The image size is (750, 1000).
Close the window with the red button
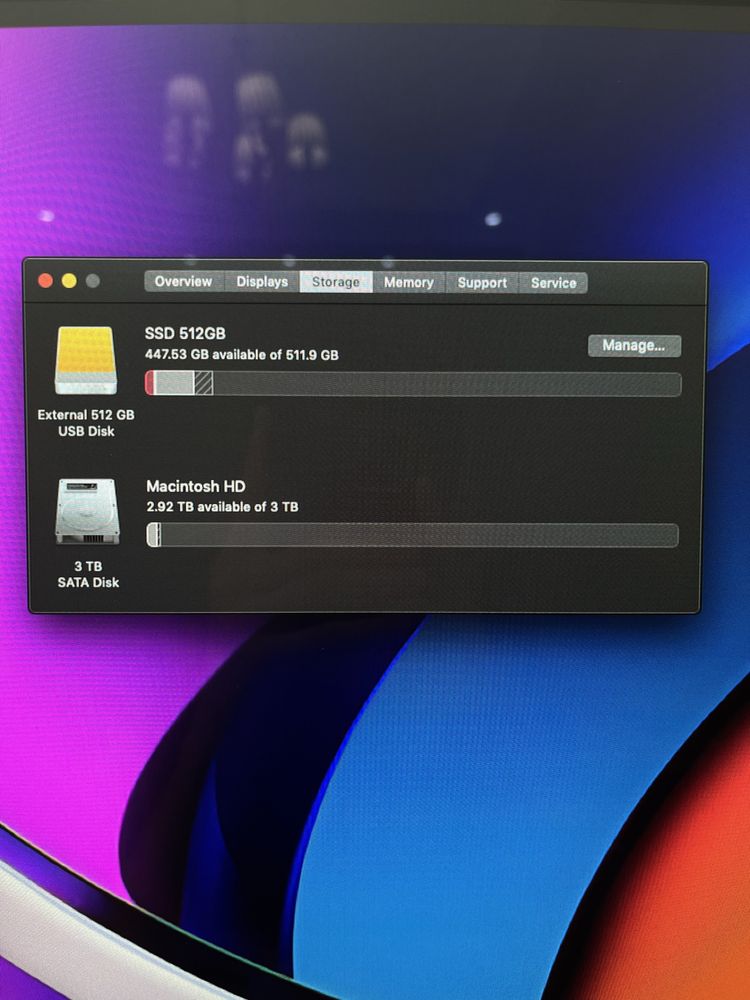point(45,281)
